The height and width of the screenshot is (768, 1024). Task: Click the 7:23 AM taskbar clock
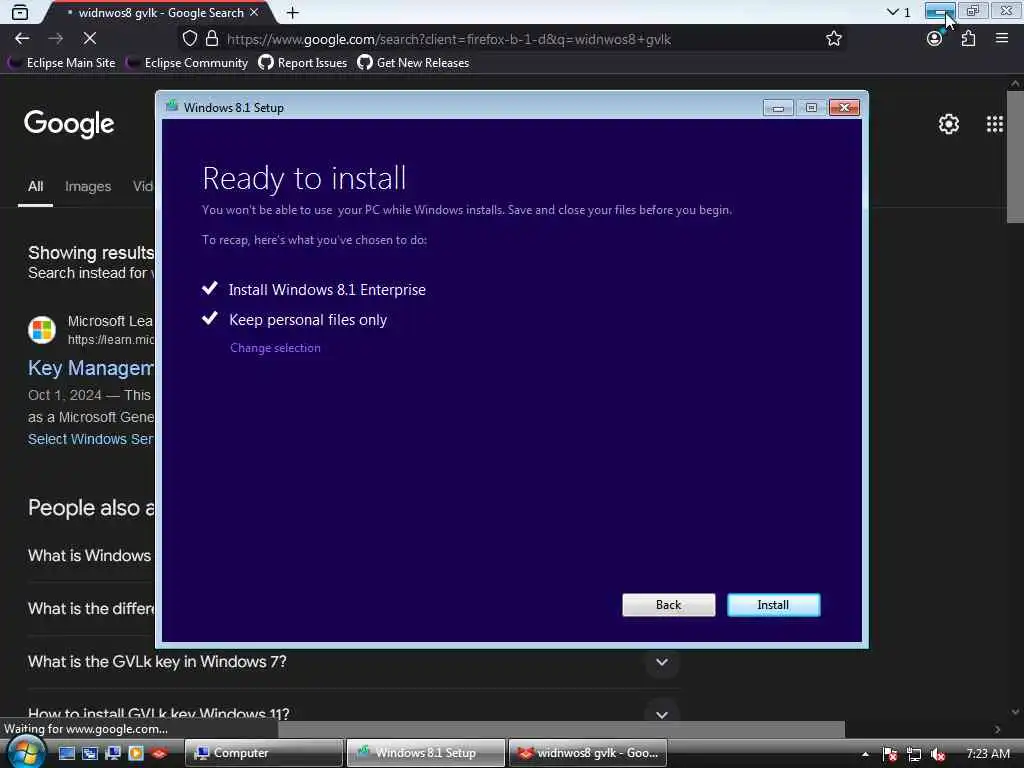[x=987, y=754]
